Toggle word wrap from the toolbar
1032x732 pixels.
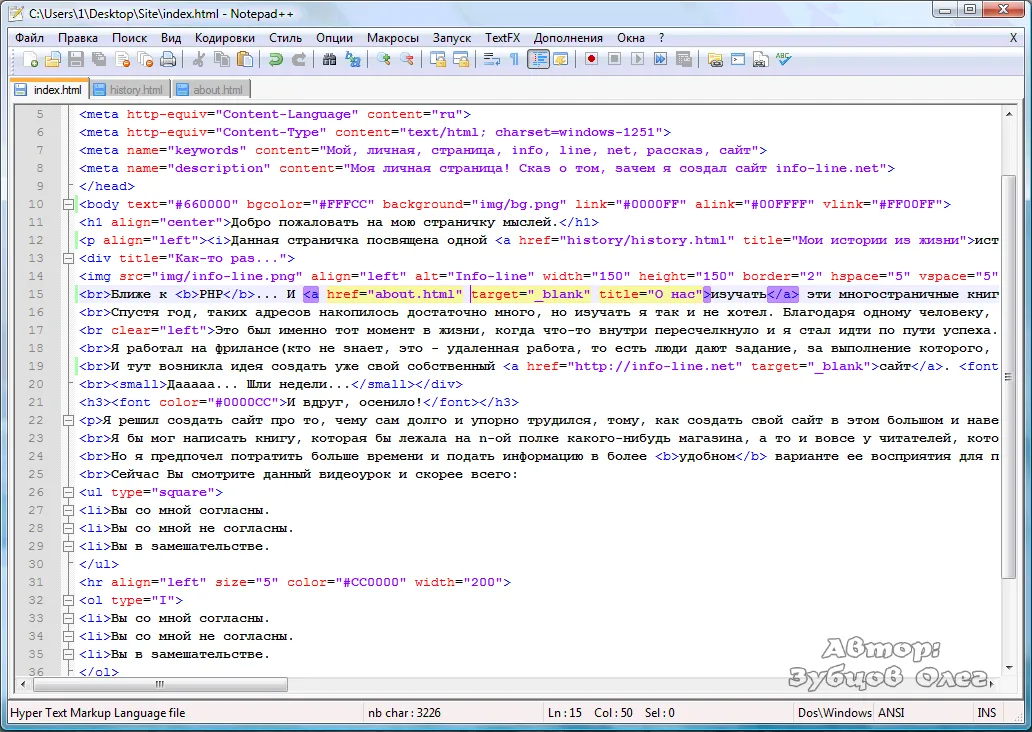pyautogui.click(x=492, y=60)
